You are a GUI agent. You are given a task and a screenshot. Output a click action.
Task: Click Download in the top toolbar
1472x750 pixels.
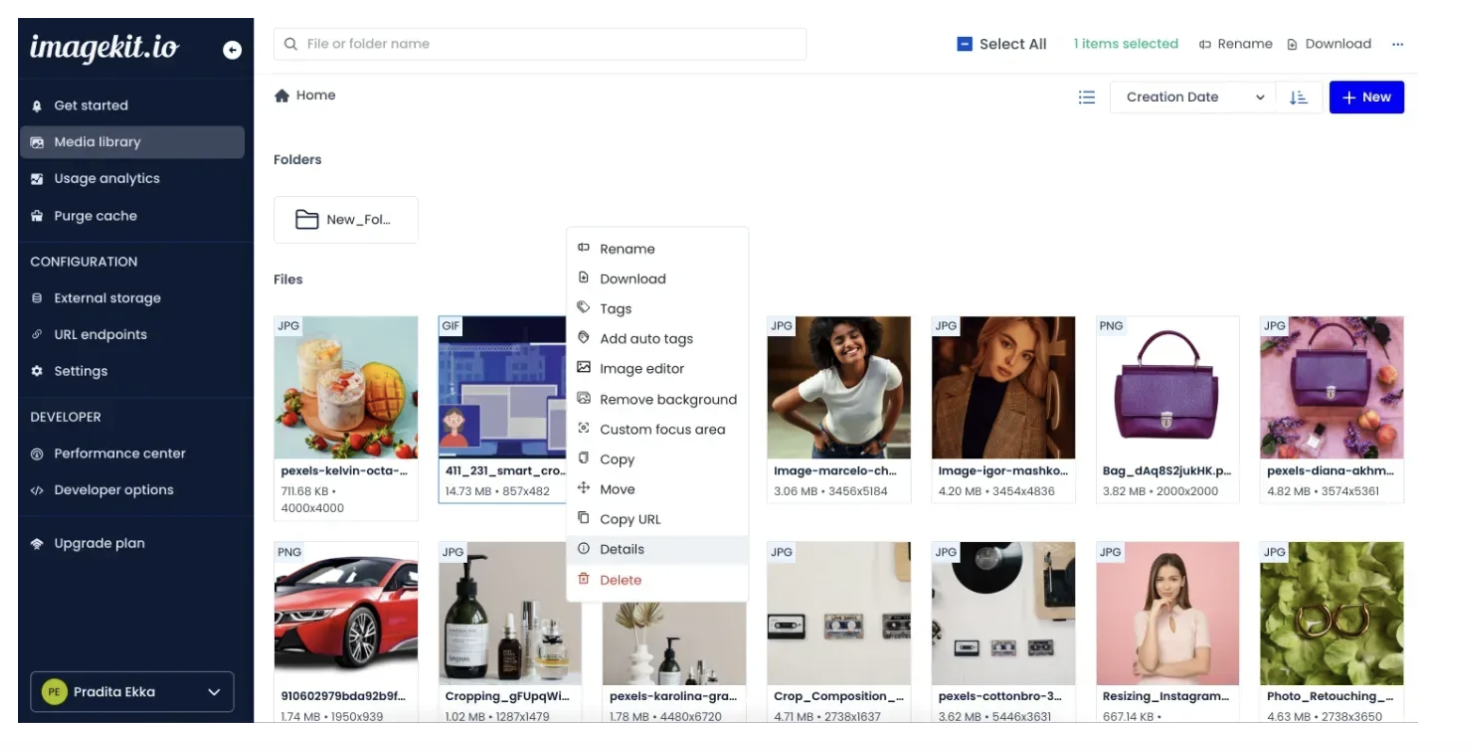(1329, 44)
